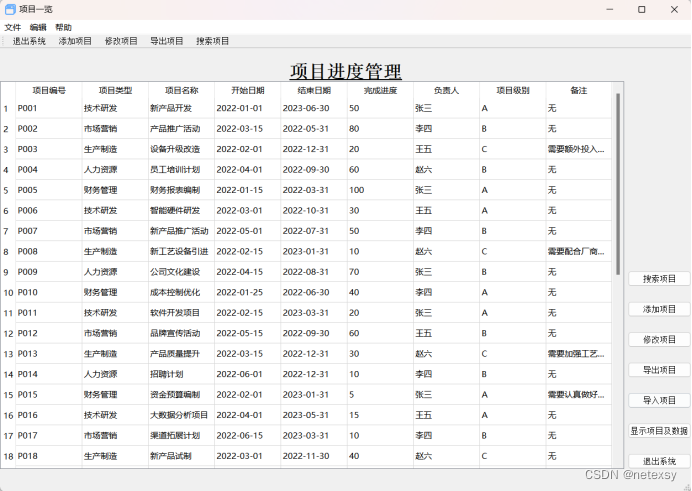Click the 需要配合厂商... remark cell
692x491 pixels.
tap(579, 251)
